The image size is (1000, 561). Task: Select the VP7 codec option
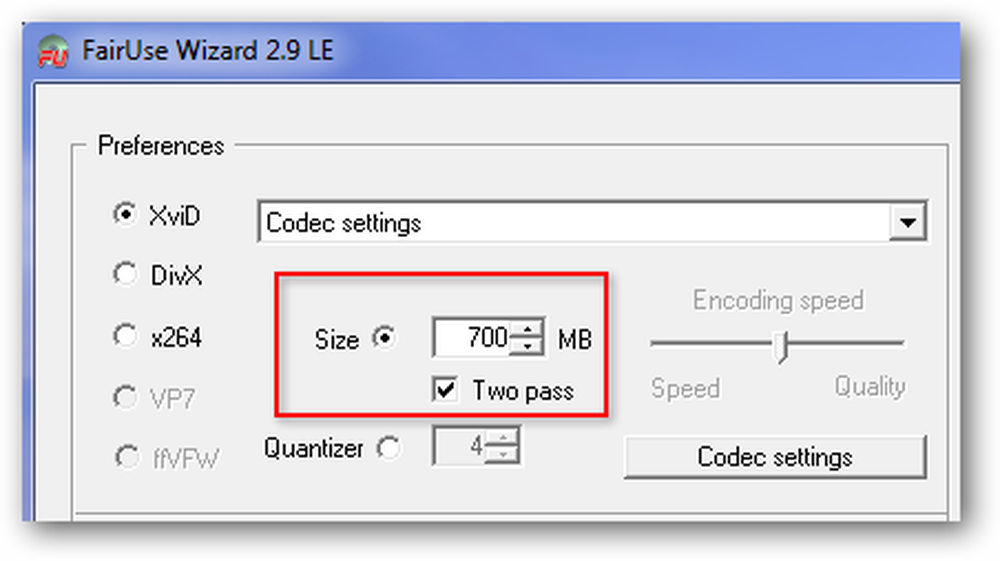[x=125, y=397]
